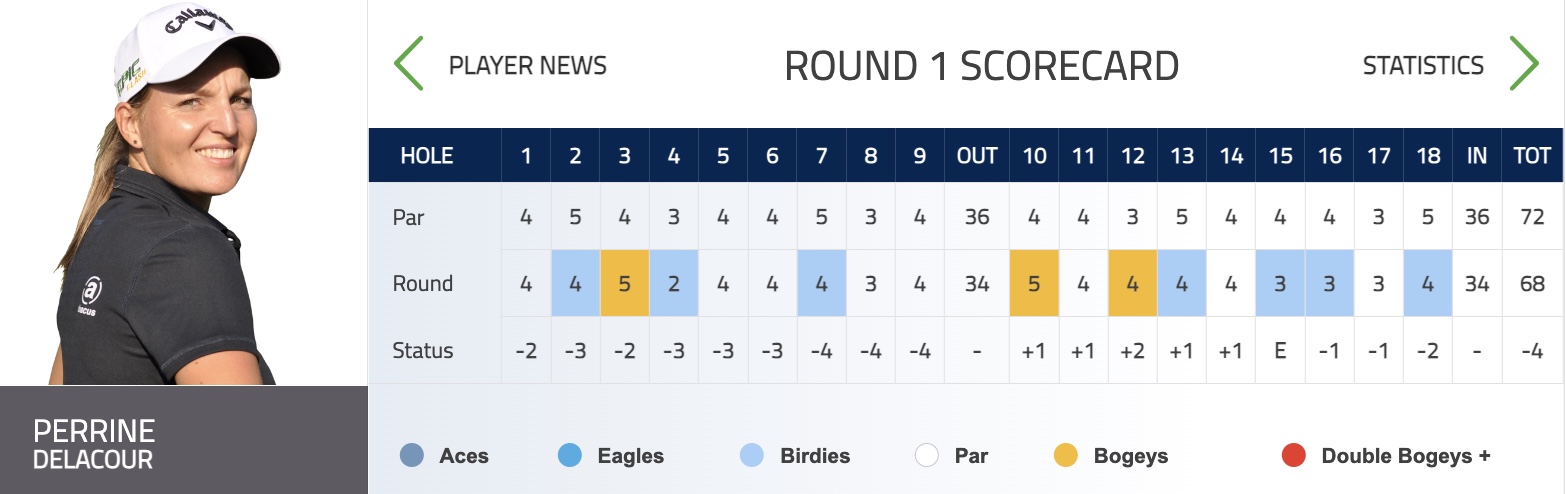
Task: Click the Round 1 Scorecard heading
Action: (x=981, y=66)
